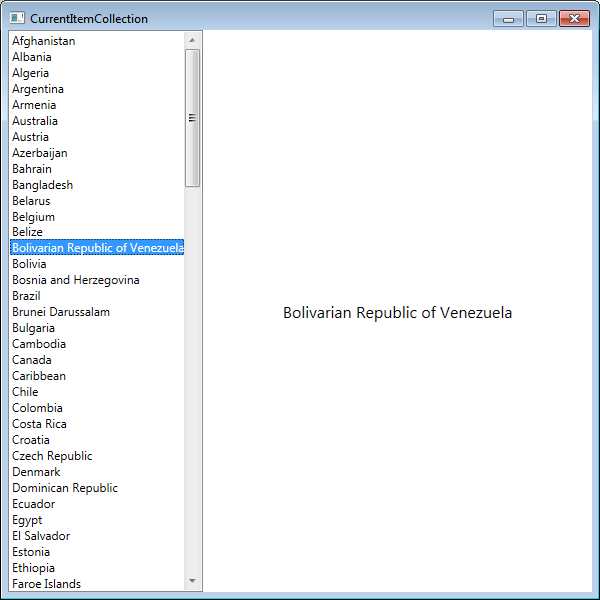The width and height of the screenshot is (600, 600).
Task: Select Brunei Darussalam in the list
Action: click(x=97, y=312)
